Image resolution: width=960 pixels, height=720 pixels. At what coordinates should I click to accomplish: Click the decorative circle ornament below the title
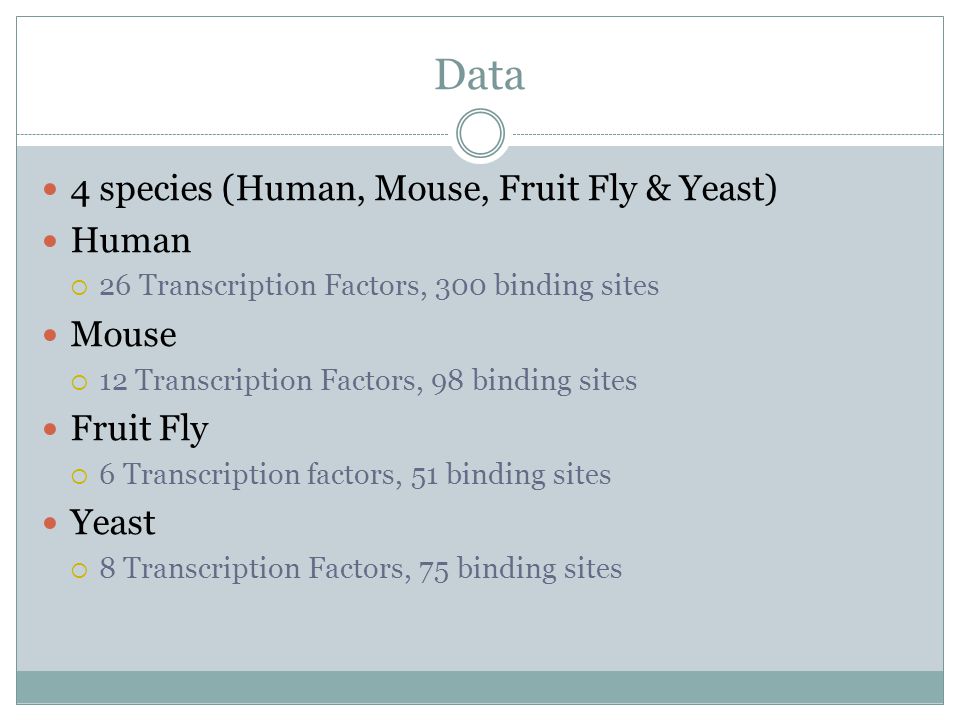click(x=481, y=133)
